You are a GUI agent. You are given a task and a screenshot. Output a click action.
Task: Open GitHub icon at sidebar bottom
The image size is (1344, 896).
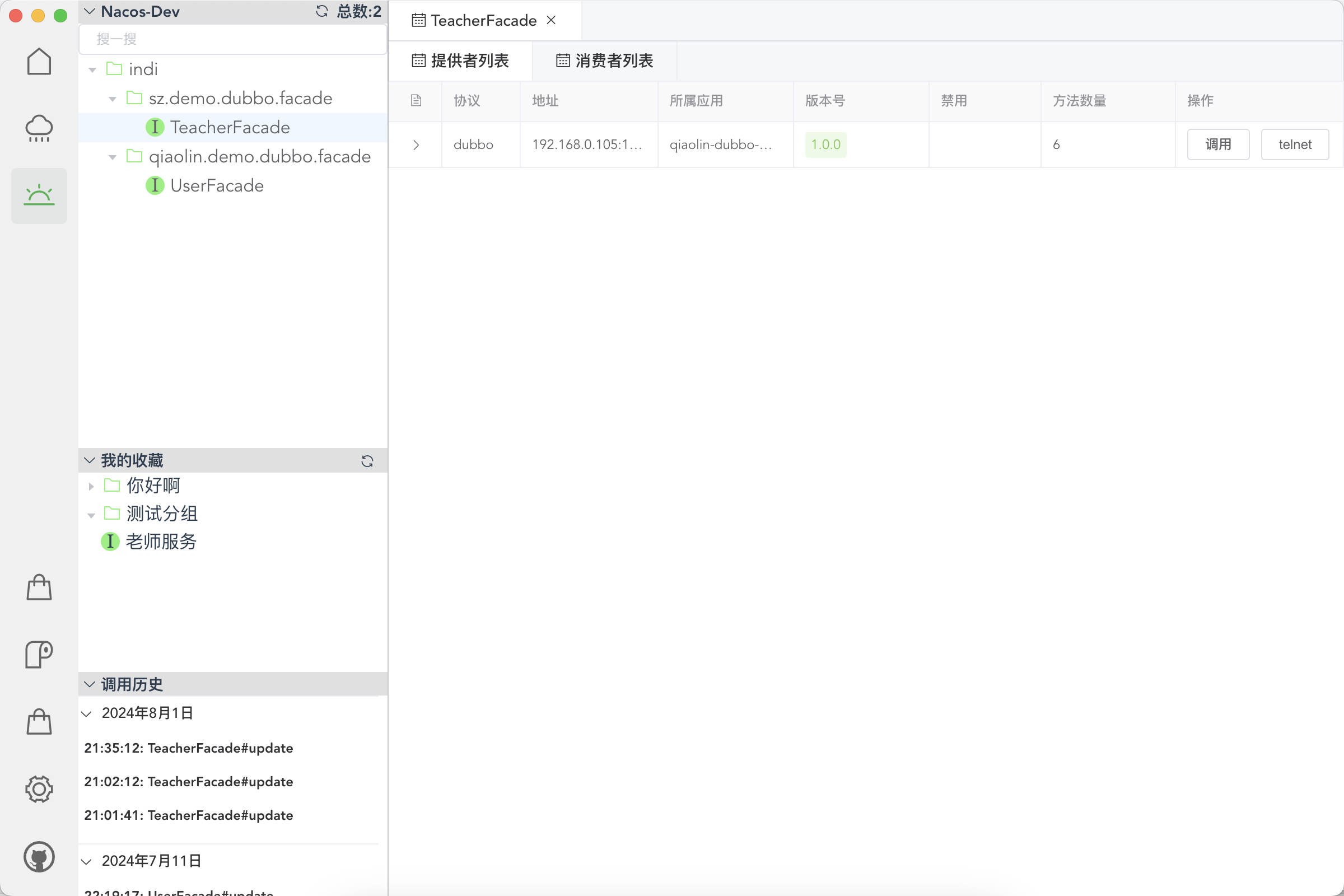point(39,856)
